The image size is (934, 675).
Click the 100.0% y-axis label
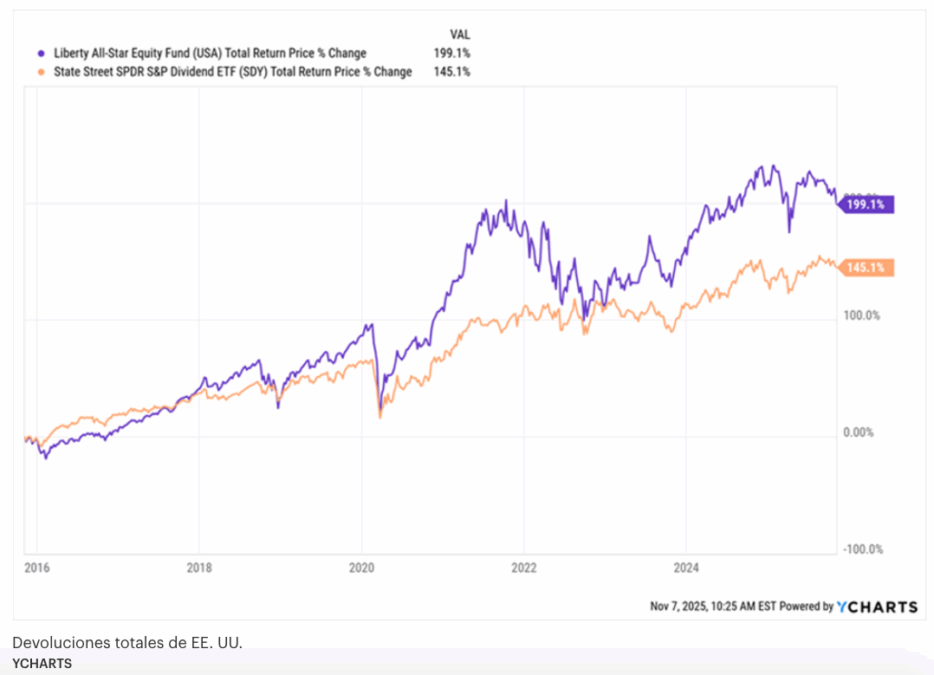click(x=860, y=316)
